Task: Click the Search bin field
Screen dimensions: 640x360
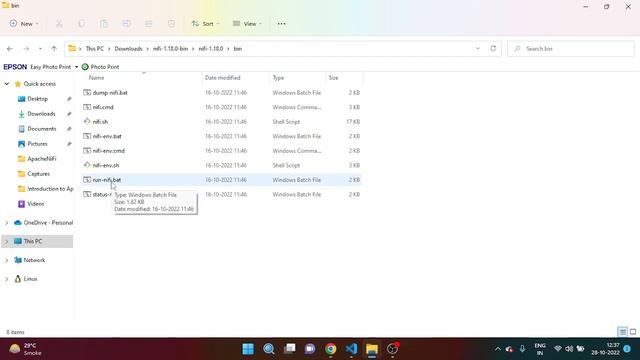Action: pyautogui.click(x=571, y=49)
